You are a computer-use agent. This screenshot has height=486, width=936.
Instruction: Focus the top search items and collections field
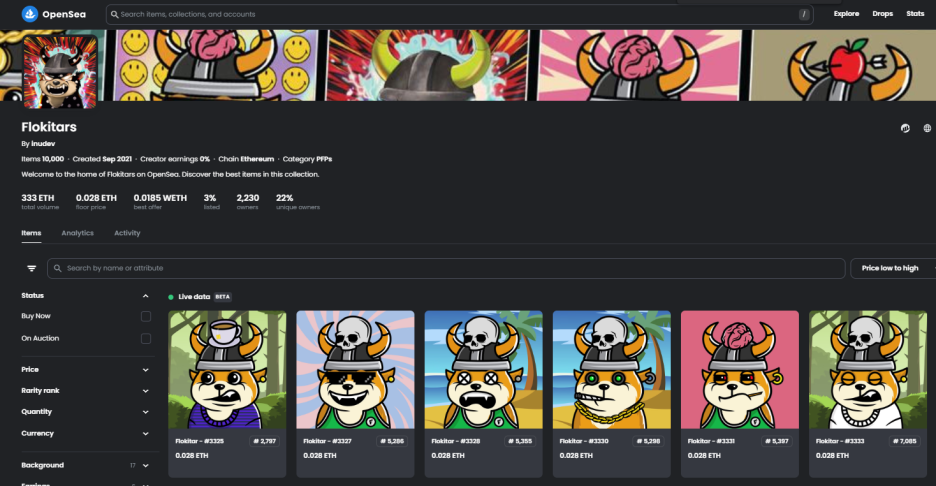tap(460, 14)
